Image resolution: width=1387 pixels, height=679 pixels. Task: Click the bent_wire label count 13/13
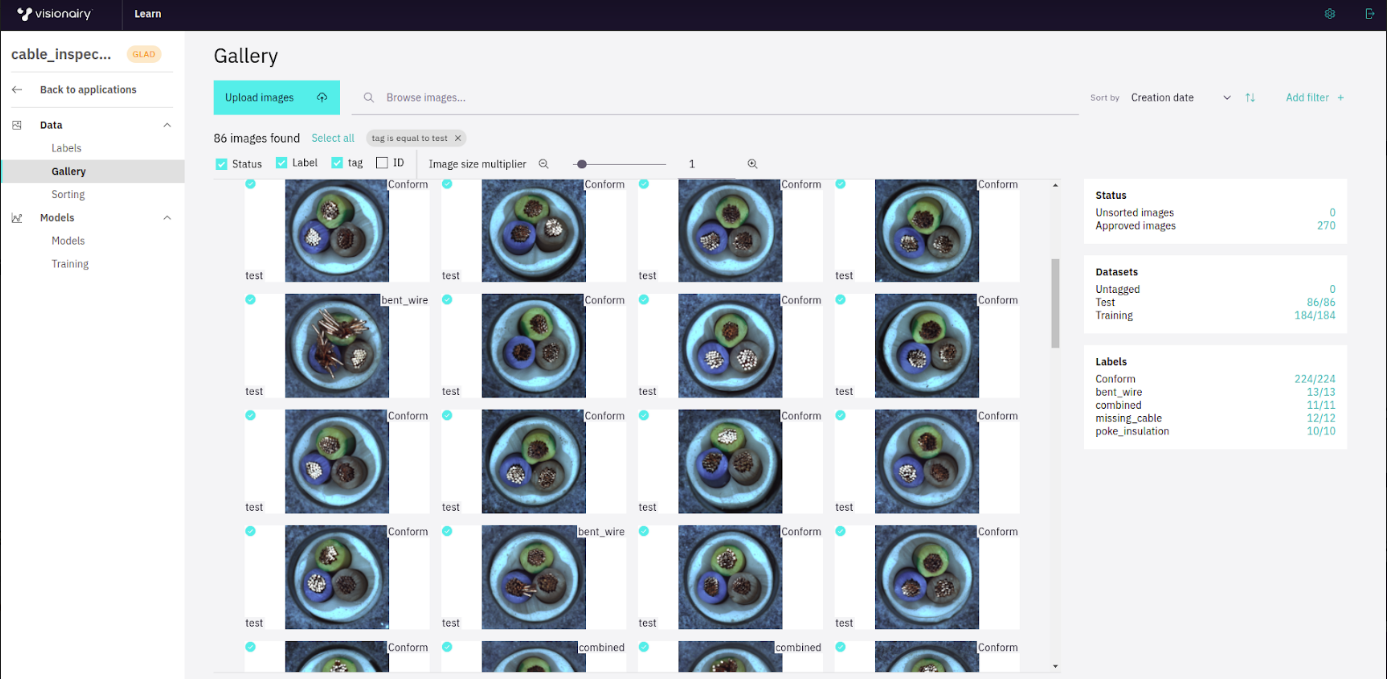click(x=1321, y=392)
